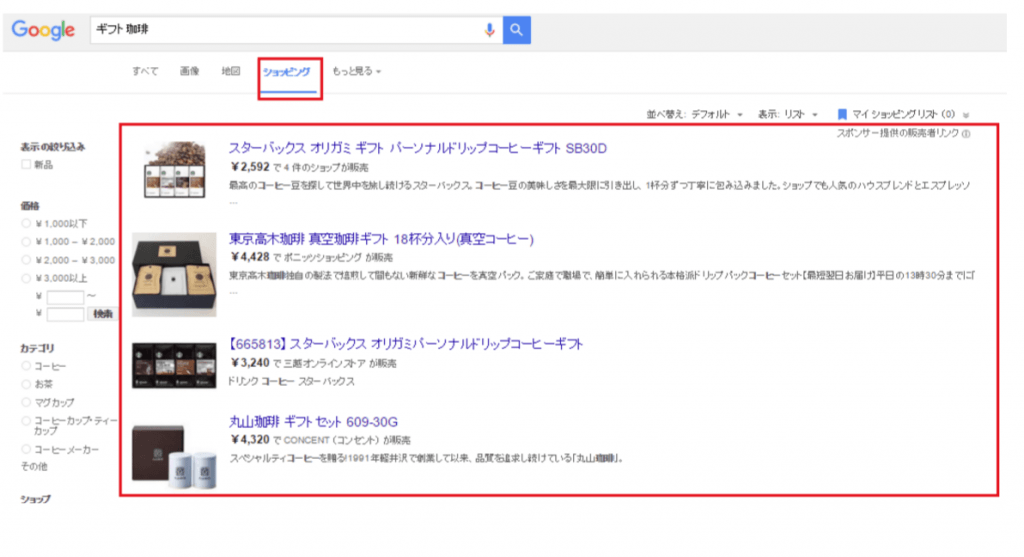Click the その他 category link
The image size is (1024, 557).
click(x=34, y=466)
